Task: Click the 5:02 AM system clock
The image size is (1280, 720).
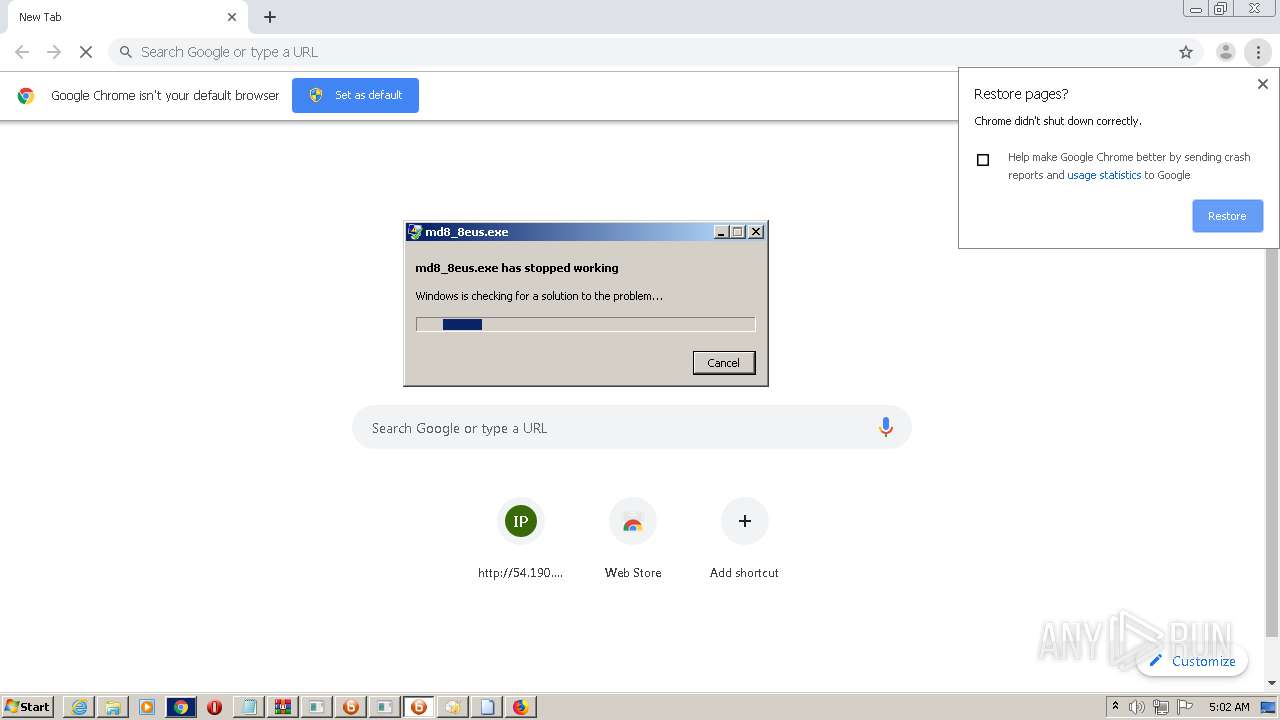Action: pos(1229,707)
